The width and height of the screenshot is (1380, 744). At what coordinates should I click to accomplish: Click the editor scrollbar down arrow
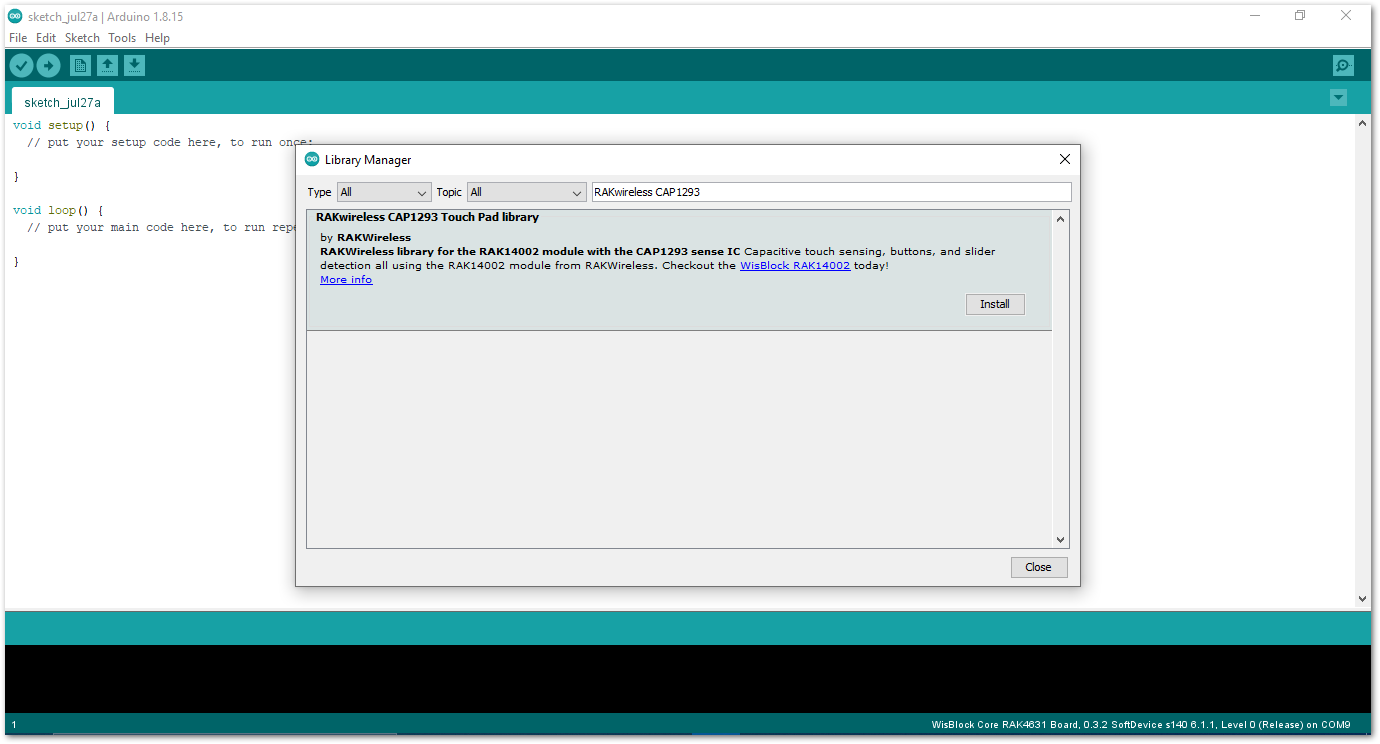pyautogui.click(x=1362, y=598)
